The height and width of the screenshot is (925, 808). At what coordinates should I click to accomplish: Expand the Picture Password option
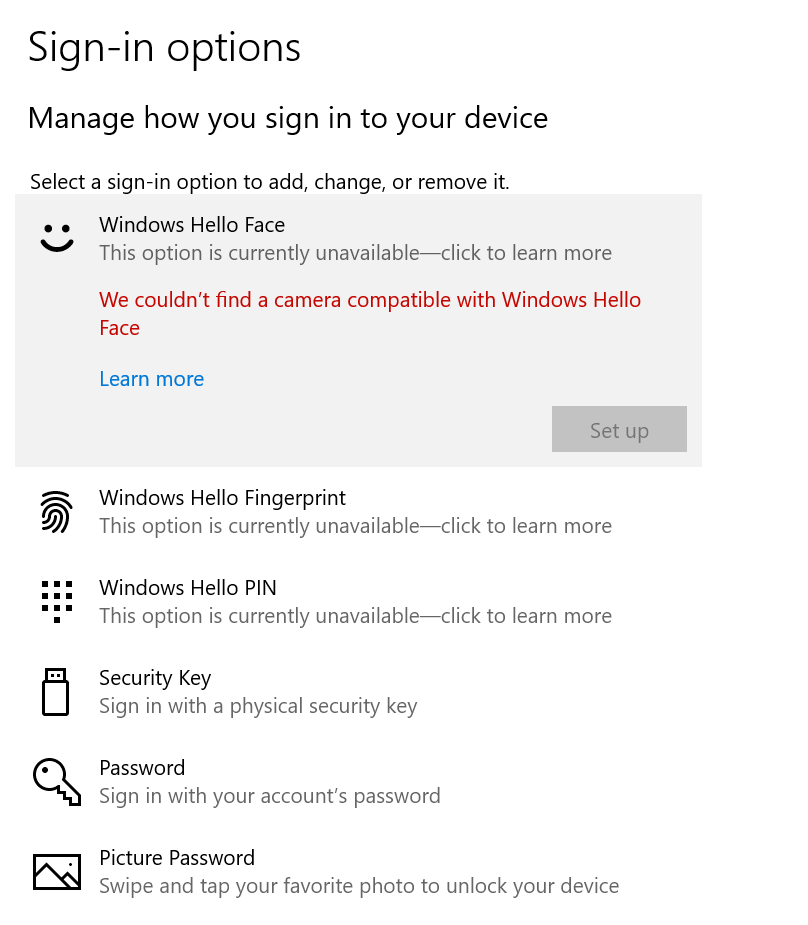(x=177, y=857)
